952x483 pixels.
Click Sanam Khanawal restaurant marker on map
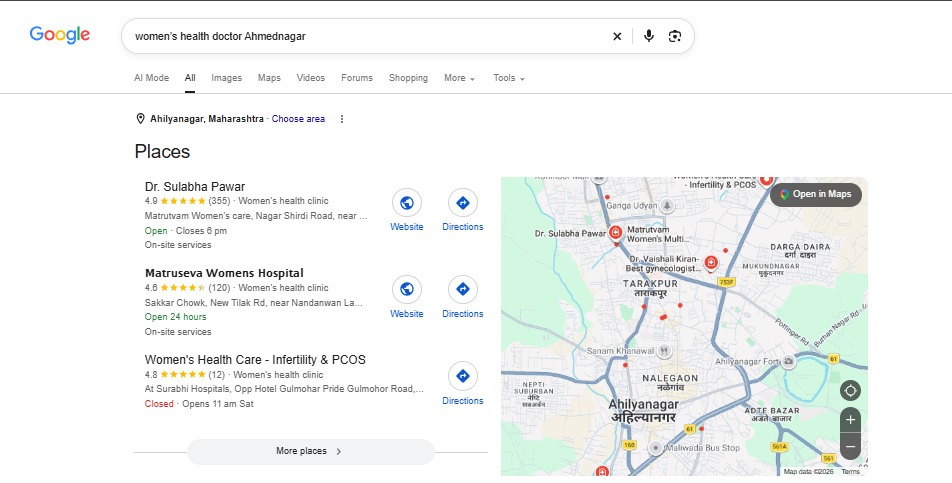[665, 351]
